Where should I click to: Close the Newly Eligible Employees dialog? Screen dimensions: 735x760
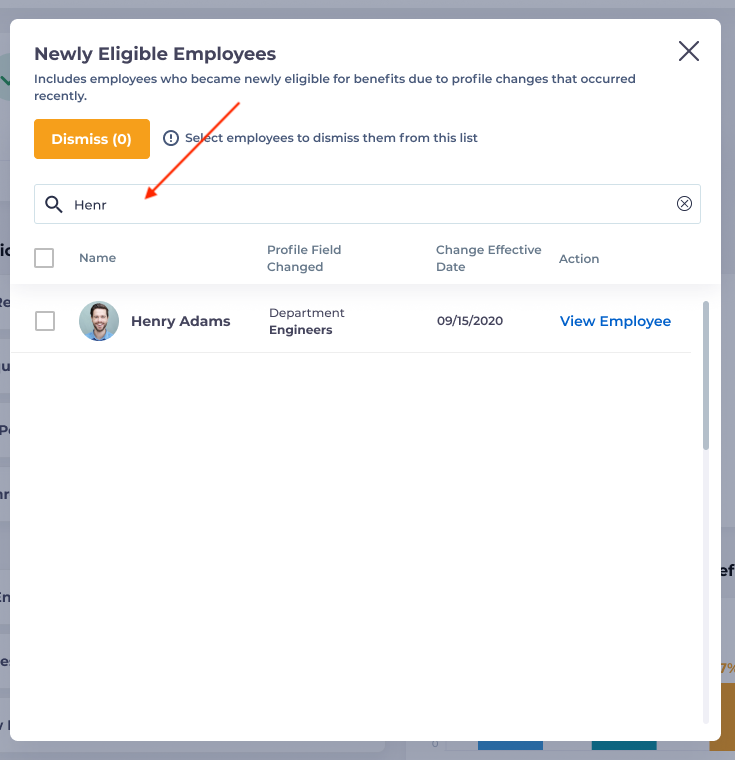coord(688,52)
